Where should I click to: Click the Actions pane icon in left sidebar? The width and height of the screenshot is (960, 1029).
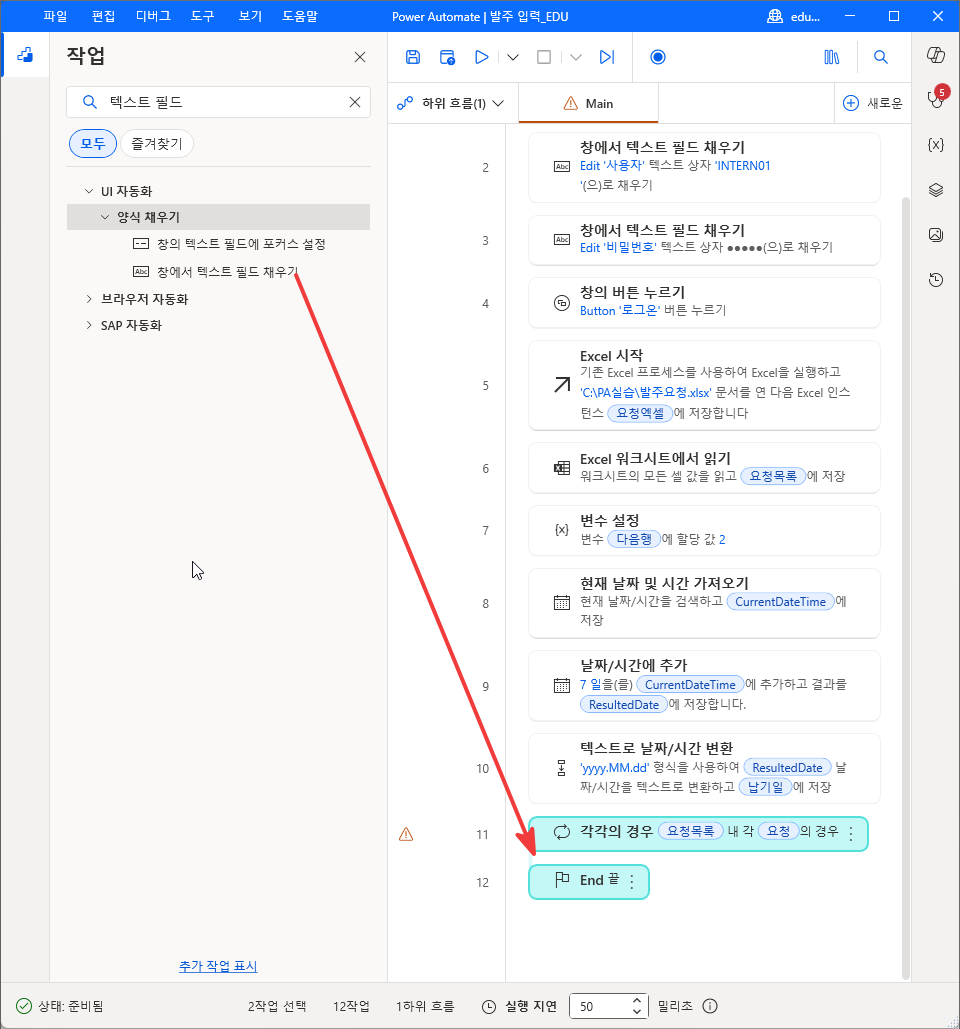point(25,55)
